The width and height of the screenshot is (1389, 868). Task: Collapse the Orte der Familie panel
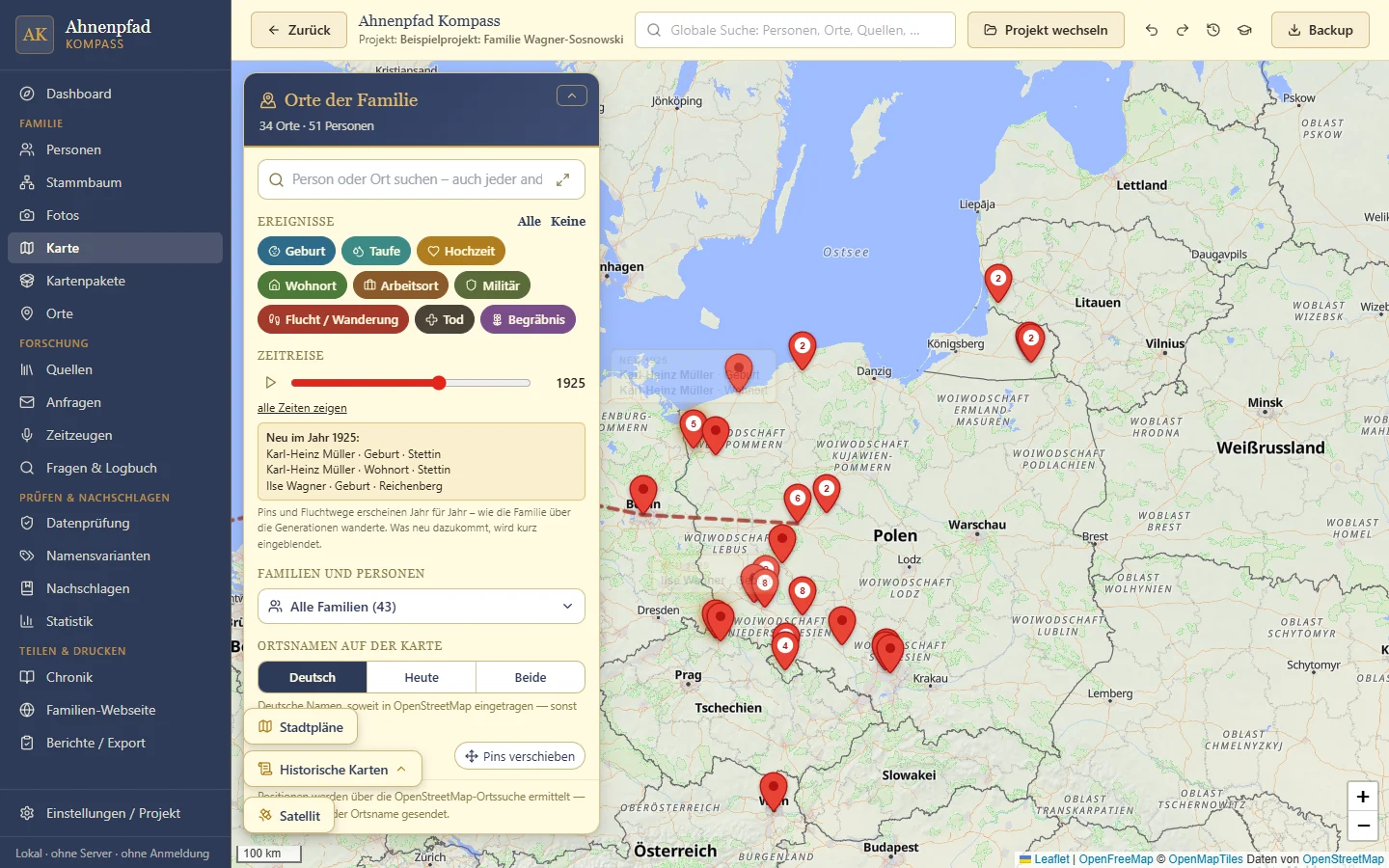(x=572, y=95)
